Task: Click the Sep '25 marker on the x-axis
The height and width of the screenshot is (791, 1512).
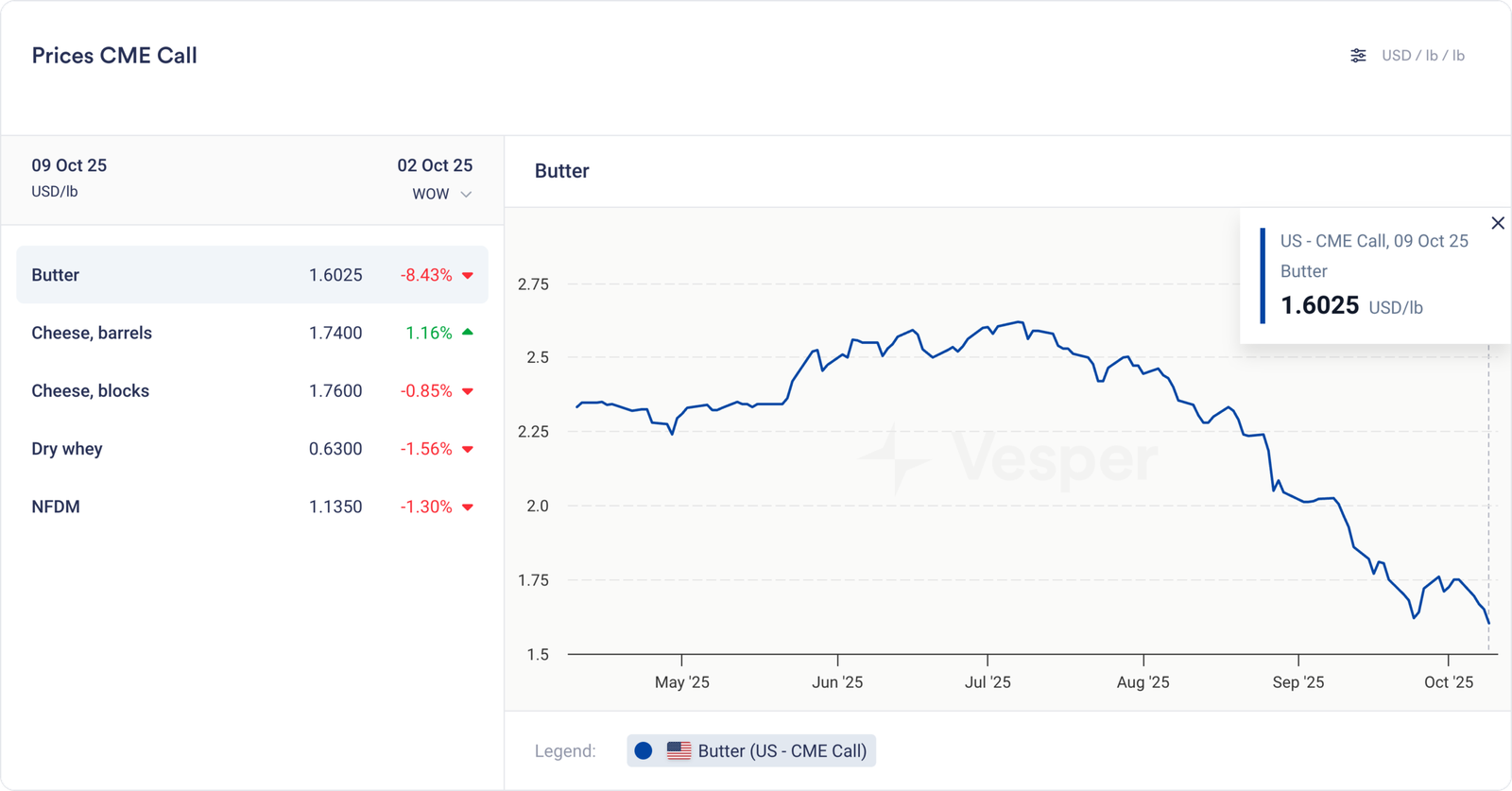Action: (1298, 681)
